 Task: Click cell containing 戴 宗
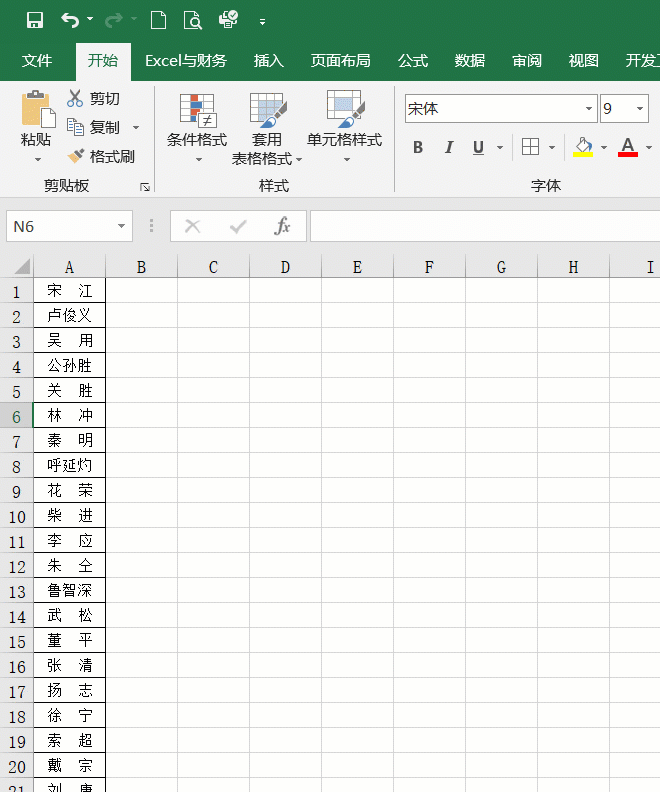pyautogui.click(x=69, y=765)
